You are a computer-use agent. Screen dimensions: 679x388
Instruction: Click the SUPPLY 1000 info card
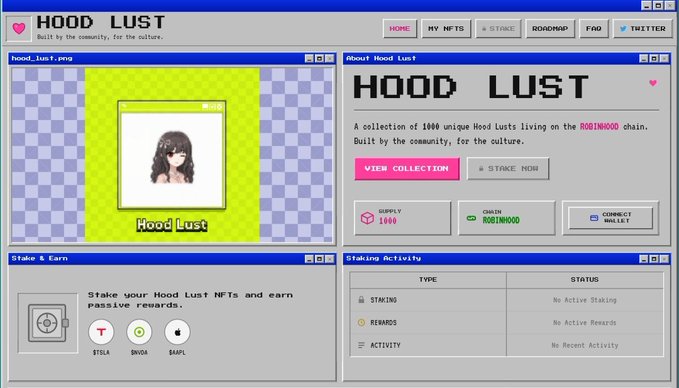402,218
